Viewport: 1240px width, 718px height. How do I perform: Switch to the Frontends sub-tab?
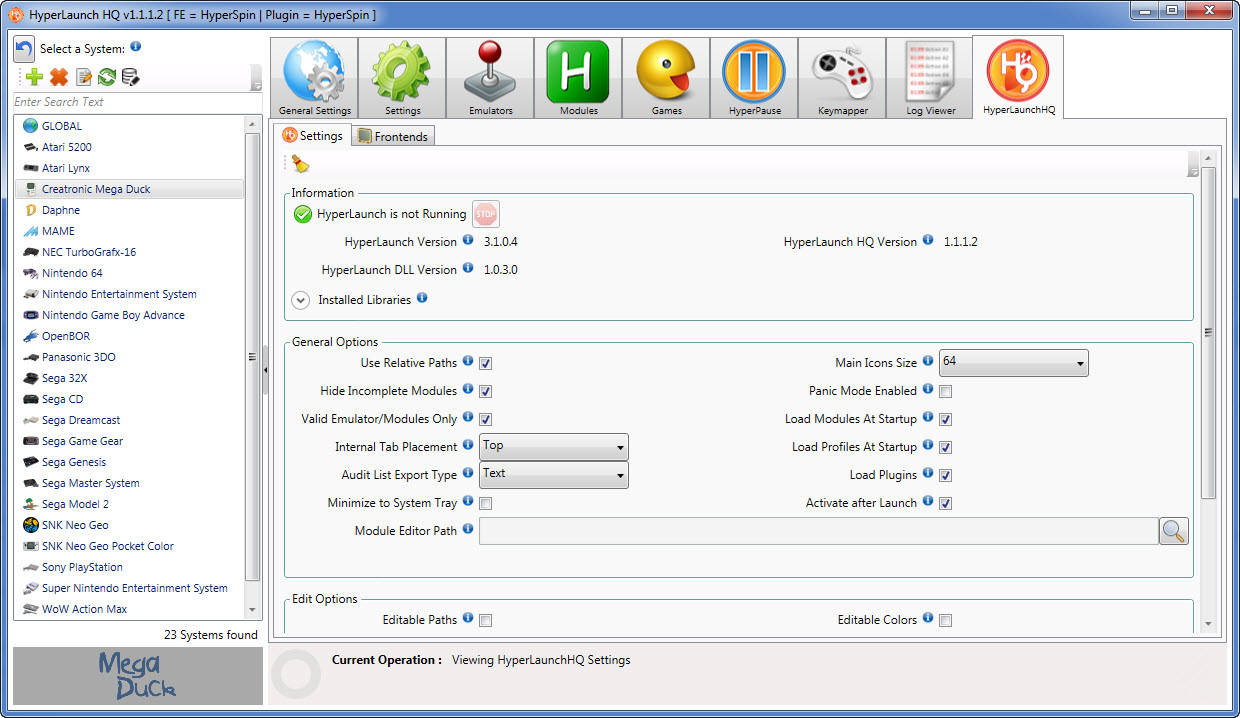point(392,136)
